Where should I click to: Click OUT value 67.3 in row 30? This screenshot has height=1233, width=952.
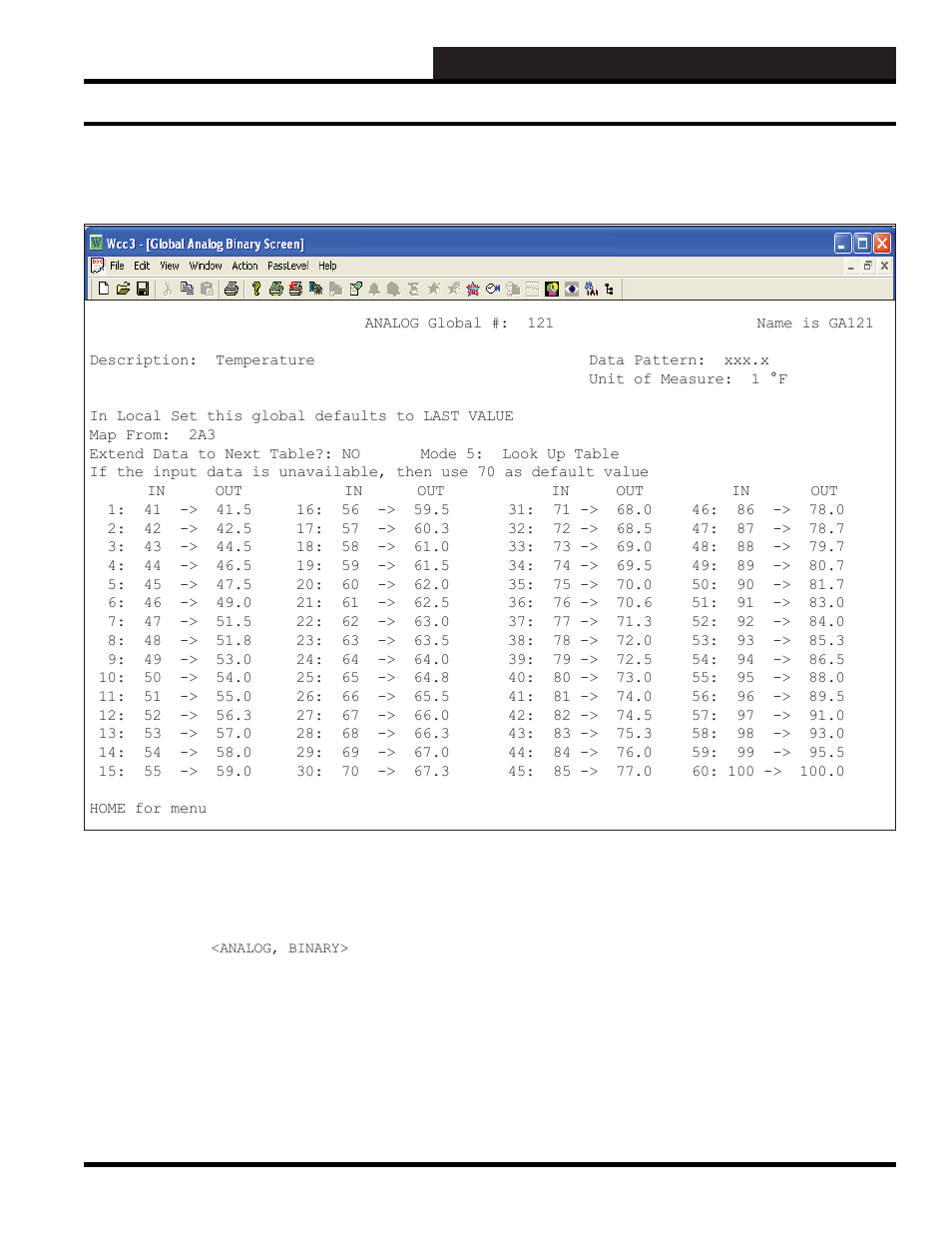click(x=431, y=772)
